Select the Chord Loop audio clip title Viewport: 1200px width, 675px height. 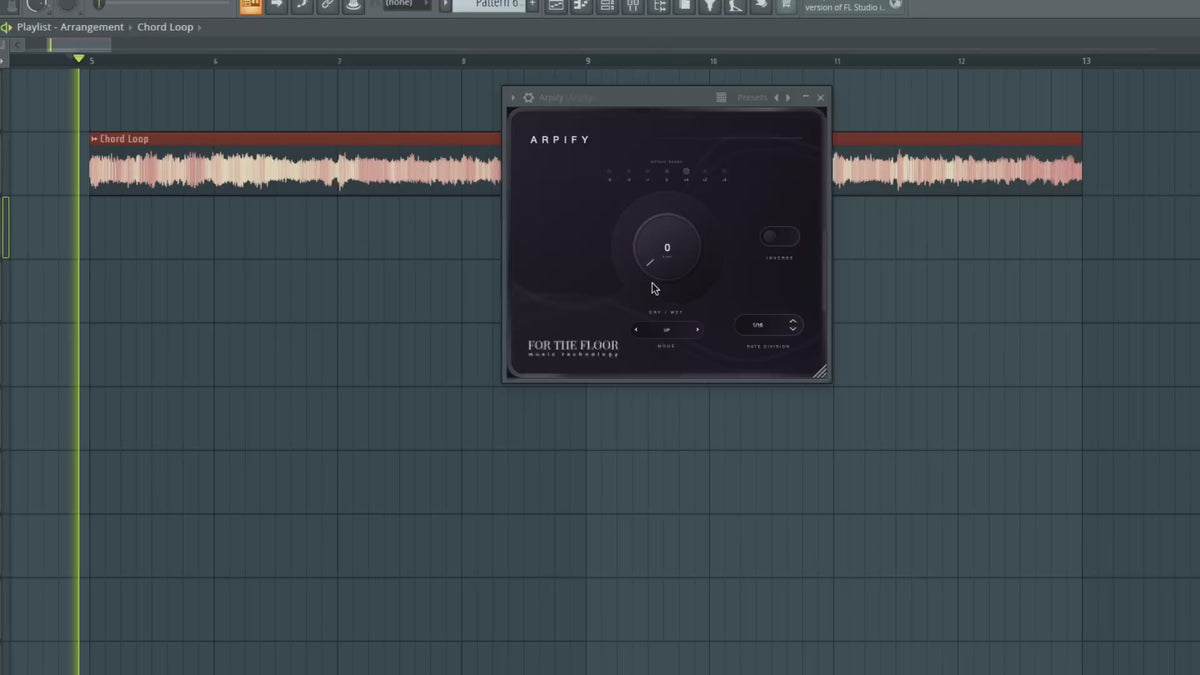(x=124, y=139)
